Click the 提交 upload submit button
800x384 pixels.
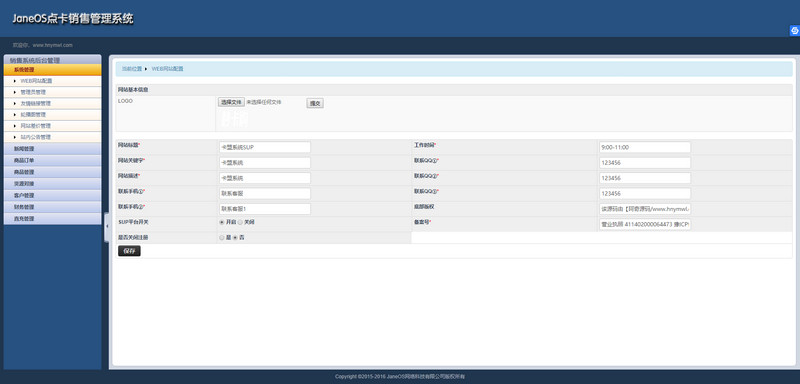pyautogui.click(x=315, y=104)
